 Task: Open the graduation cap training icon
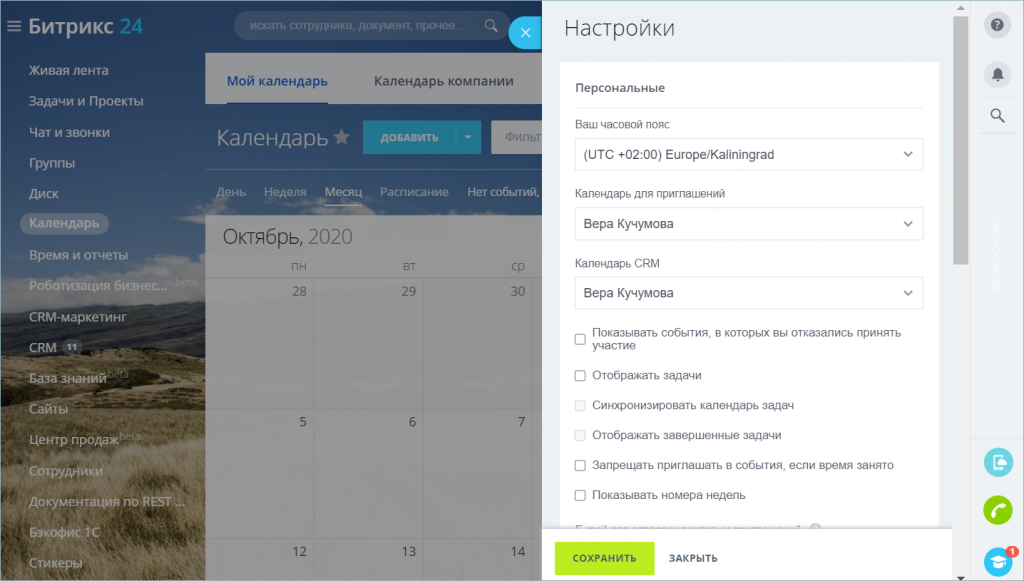point(998,561)
